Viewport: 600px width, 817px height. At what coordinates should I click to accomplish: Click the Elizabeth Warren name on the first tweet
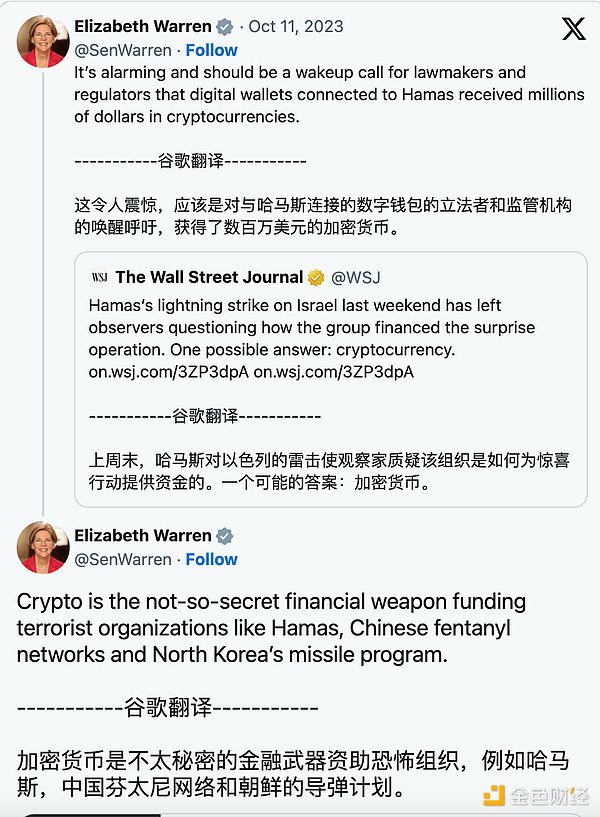[143, 27]
